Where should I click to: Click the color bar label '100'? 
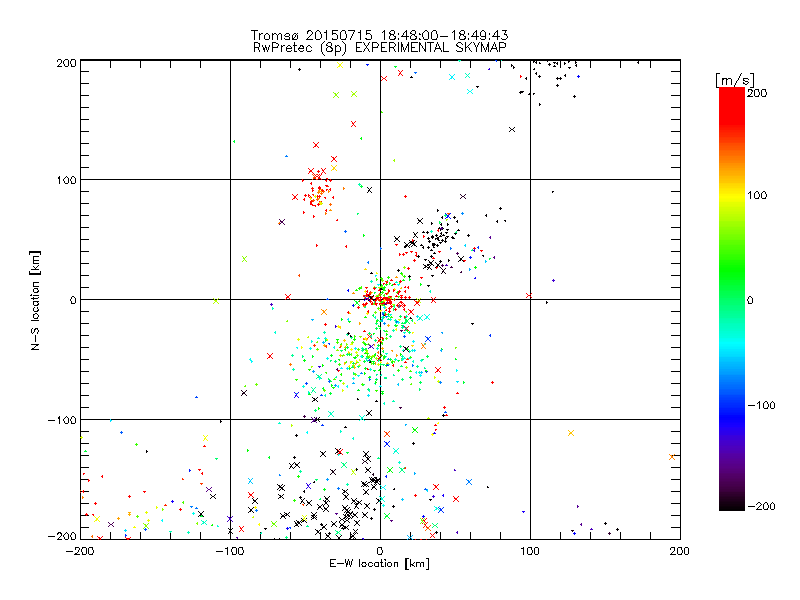point(757,195)
